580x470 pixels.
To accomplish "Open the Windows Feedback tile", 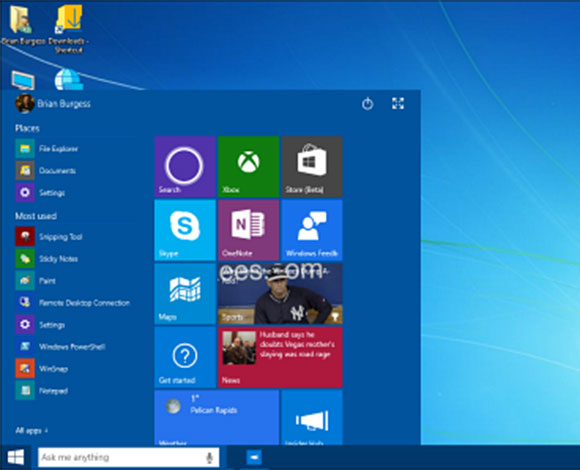I will click(x=312, y=230).
